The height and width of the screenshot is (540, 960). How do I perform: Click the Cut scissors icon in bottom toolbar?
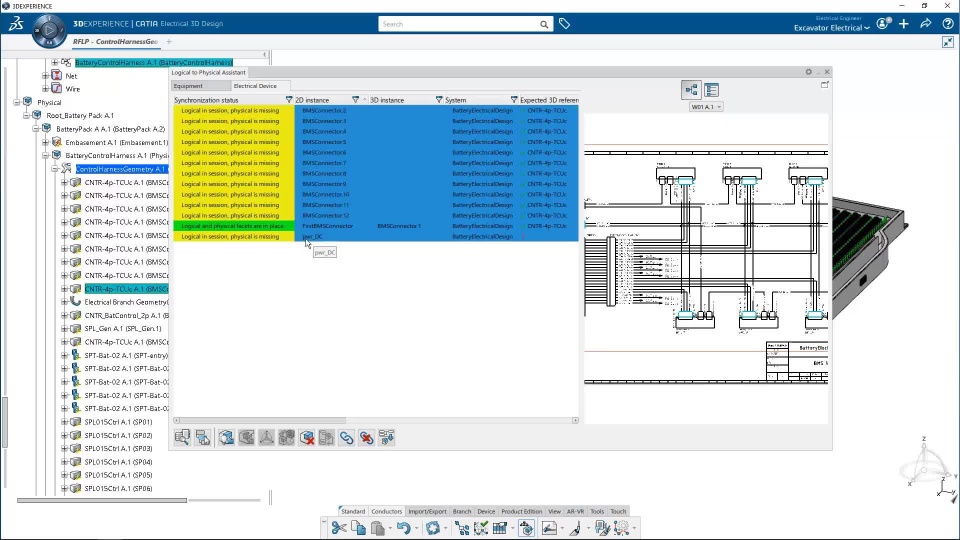[x=339, y=528]
